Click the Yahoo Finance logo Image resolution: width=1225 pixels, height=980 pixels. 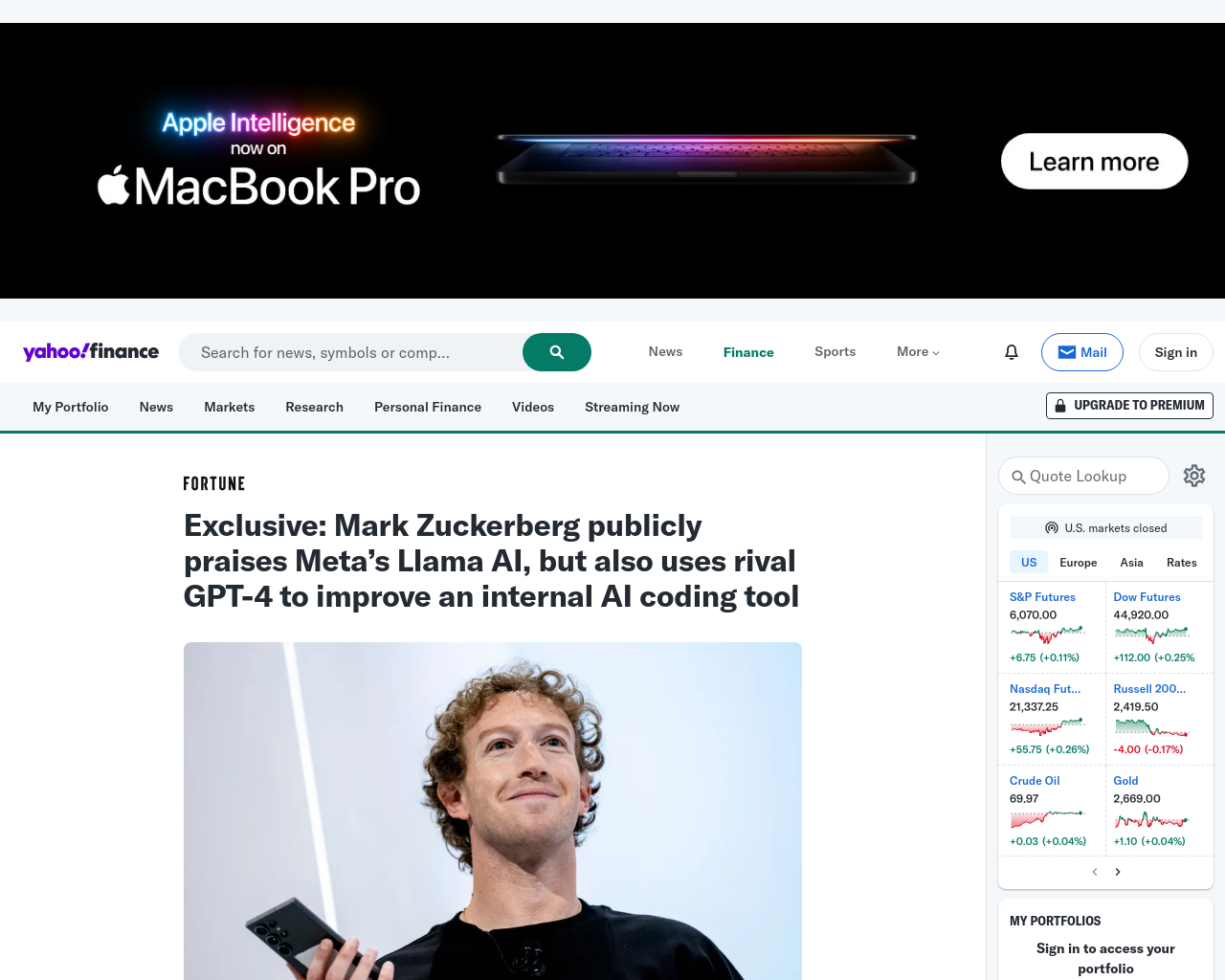coord(91,352)
